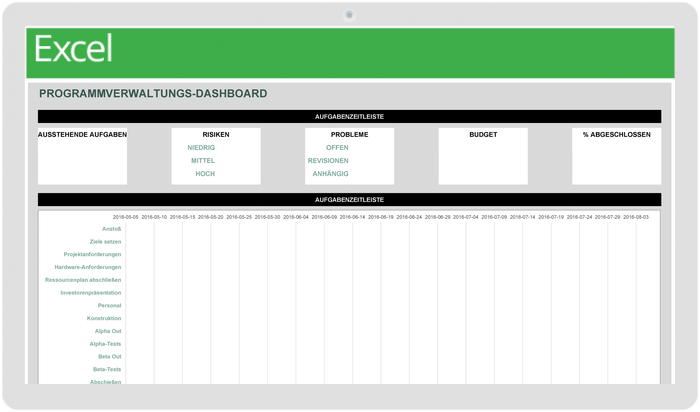This screenshot has height=412, width=700.
Task: Select the 2016-06-29 axis date
Action: tap(438, 217)
